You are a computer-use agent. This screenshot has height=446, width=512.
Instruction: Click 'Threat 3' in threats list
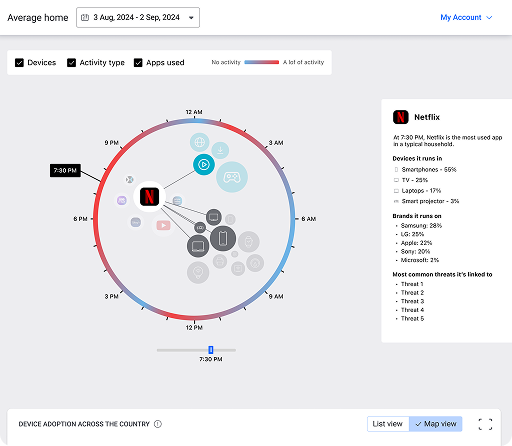pos(412,302)
